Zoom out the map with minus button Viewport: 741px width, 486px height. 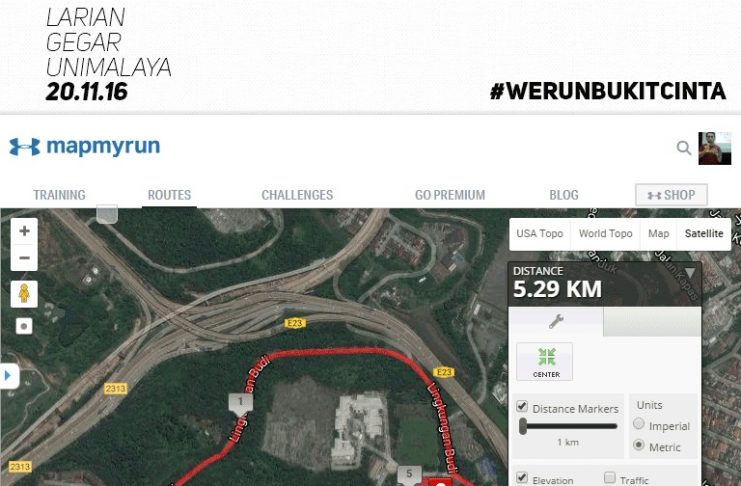tap(24, 258)
